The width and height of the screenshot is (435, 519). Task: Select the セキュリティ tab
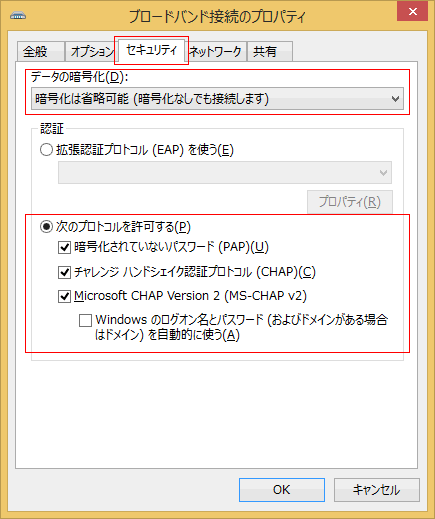point(152,50)
